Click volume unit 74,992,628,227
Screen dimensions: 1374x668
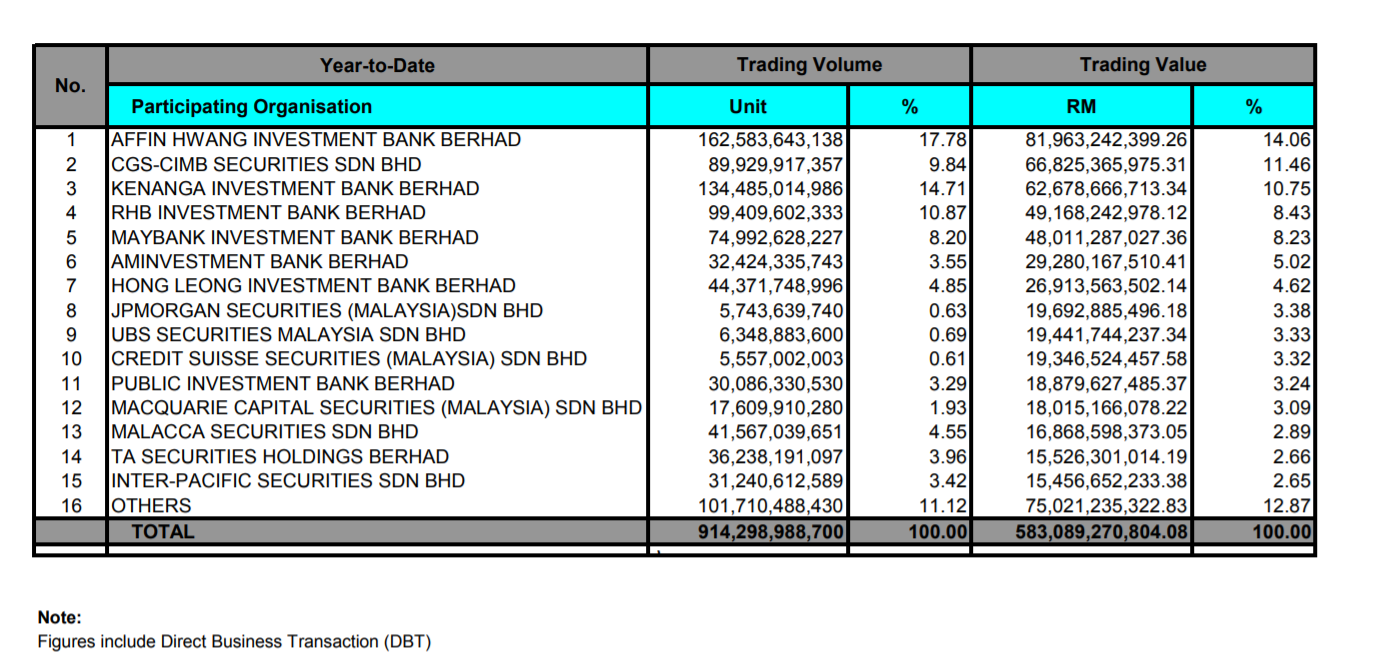(776, 237)
